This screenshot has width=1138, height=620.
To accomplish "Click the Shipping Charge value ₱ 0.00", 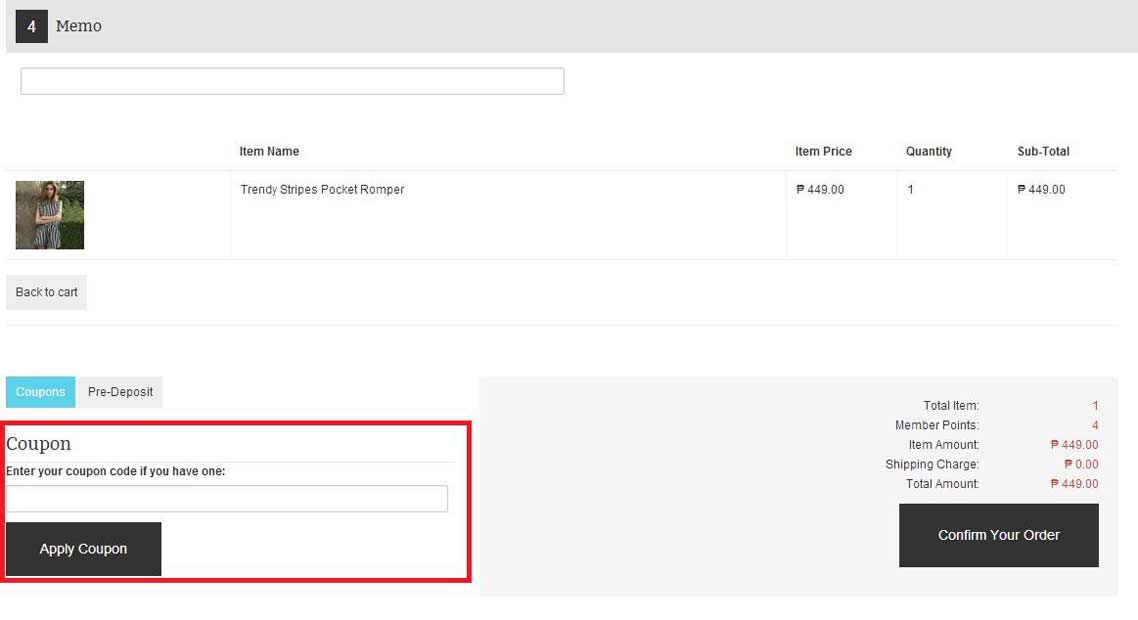I will [x=1081, y=465].
